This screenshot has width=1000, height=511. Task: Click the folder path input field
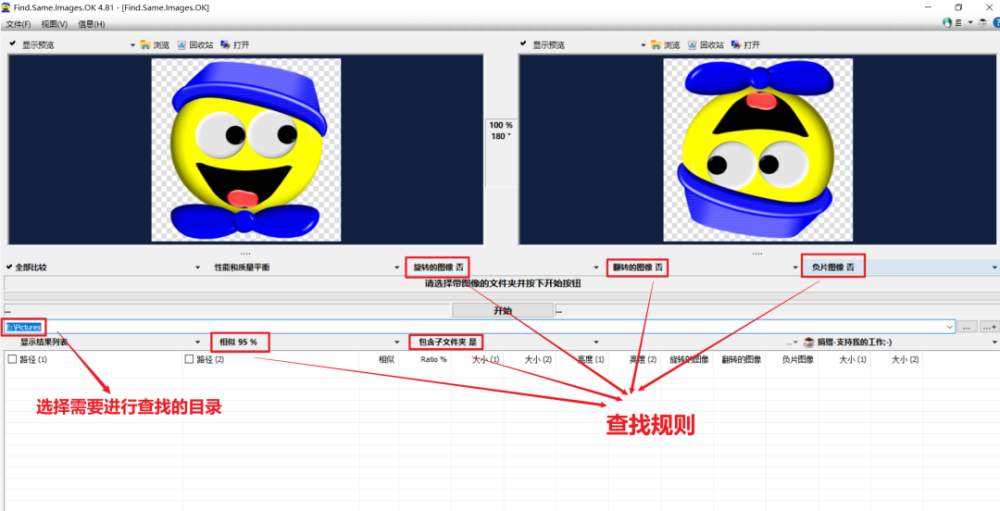[x=480, y=327]
